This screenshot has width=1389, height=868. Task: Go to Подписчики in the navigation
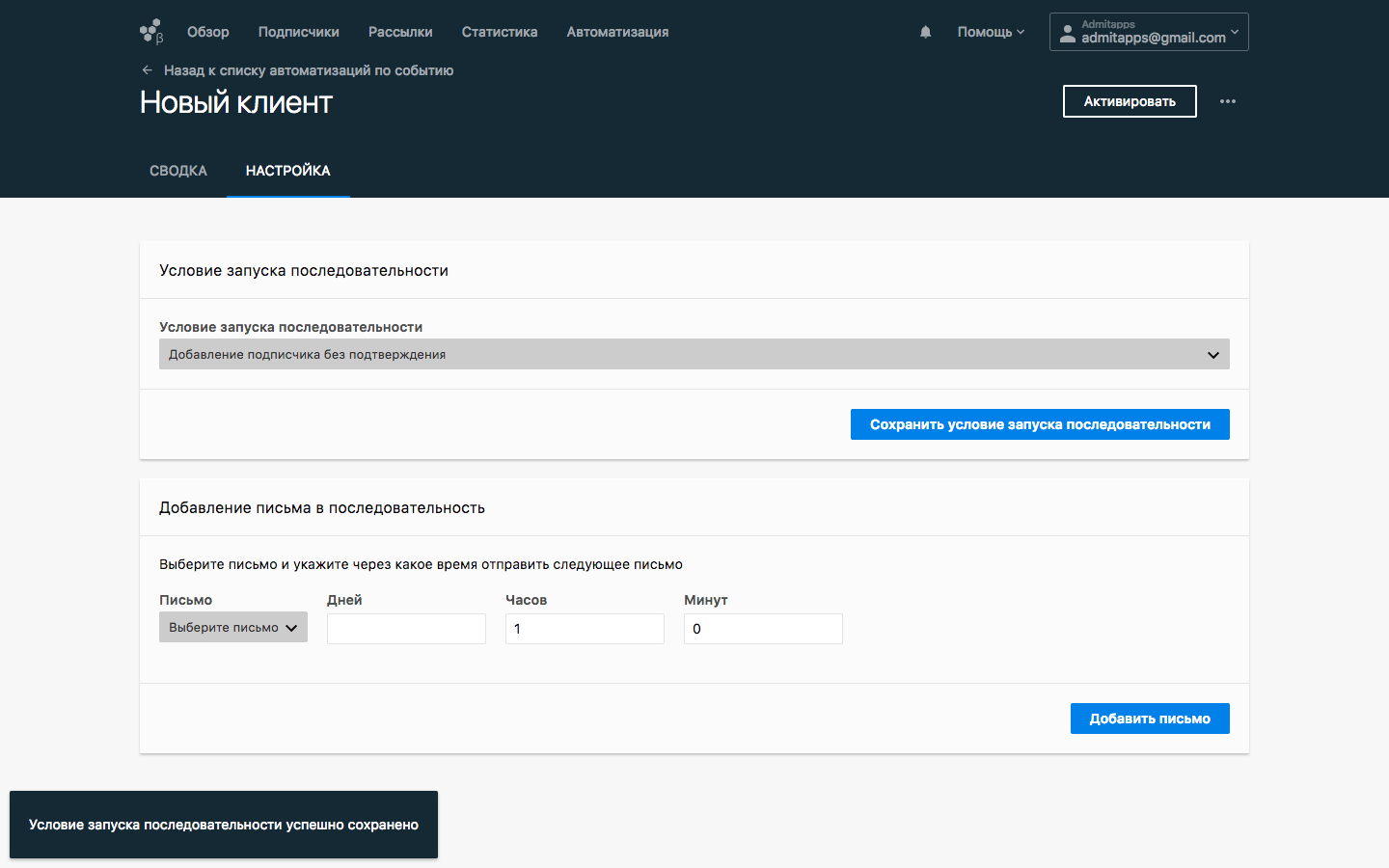(x=298, y=32)
